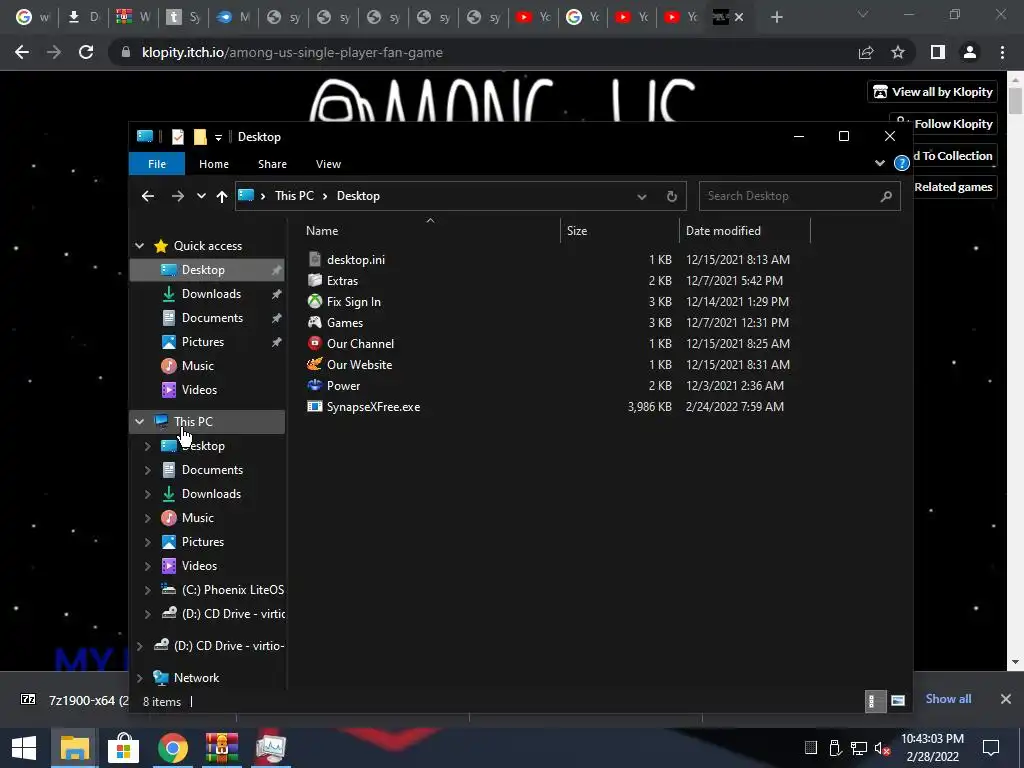The width and height of the screenshot is (1024, 768).
Task: Select the Power shortcut icon
Action: click(315, 385)
